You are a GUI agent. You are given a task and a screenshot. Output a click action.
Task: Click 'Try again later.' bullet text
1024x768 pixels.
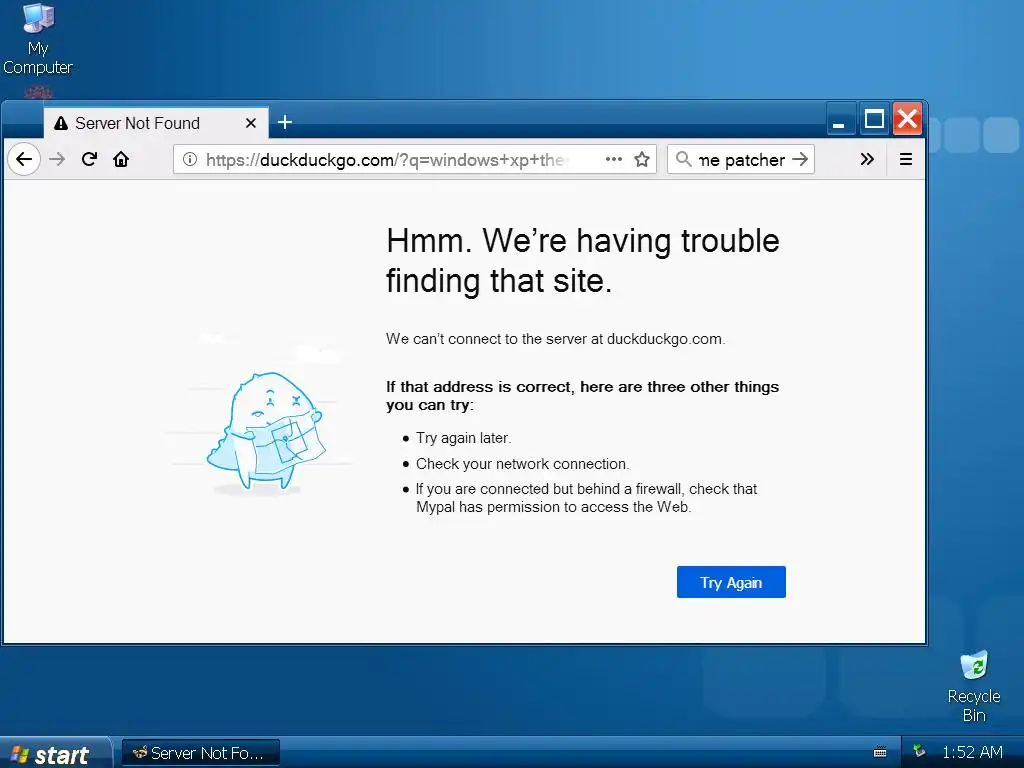[x=464, y=438]
